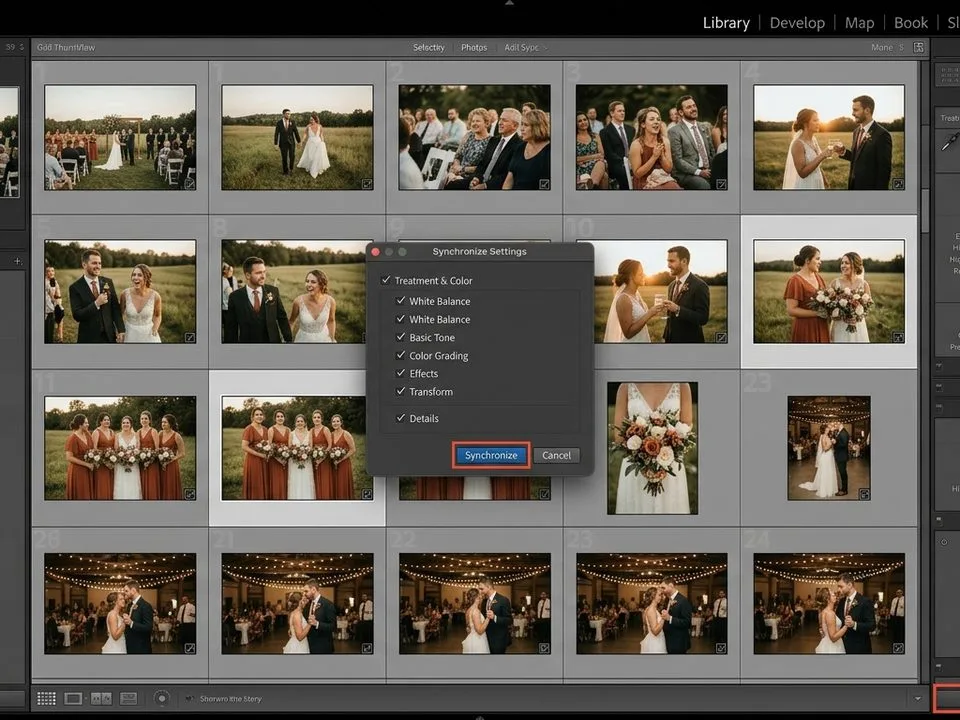Image resolution: width=960 pixels, height=720 pixels.
Task: Click the blue Synchronize button
Action: (491, 455)
